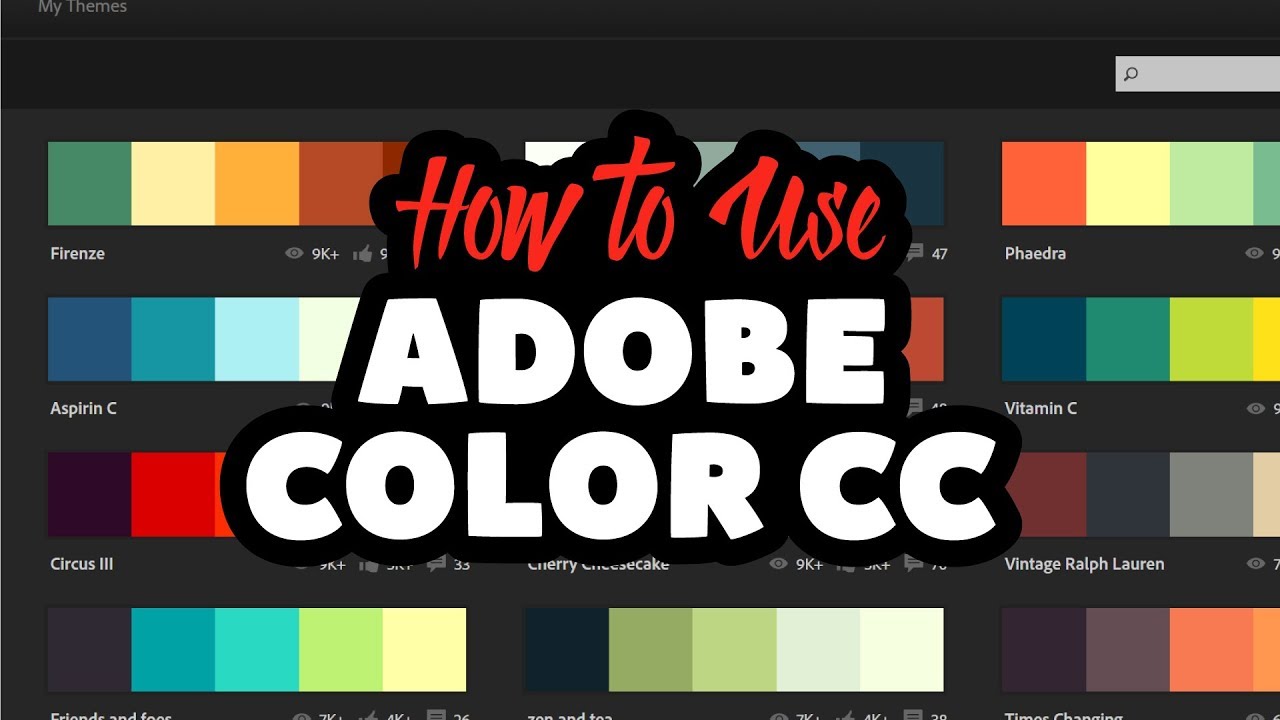Image resolution: width=1280 pixels, height=720 pixels.
Task: Focus the theme search field
Action: (1198, 74)
